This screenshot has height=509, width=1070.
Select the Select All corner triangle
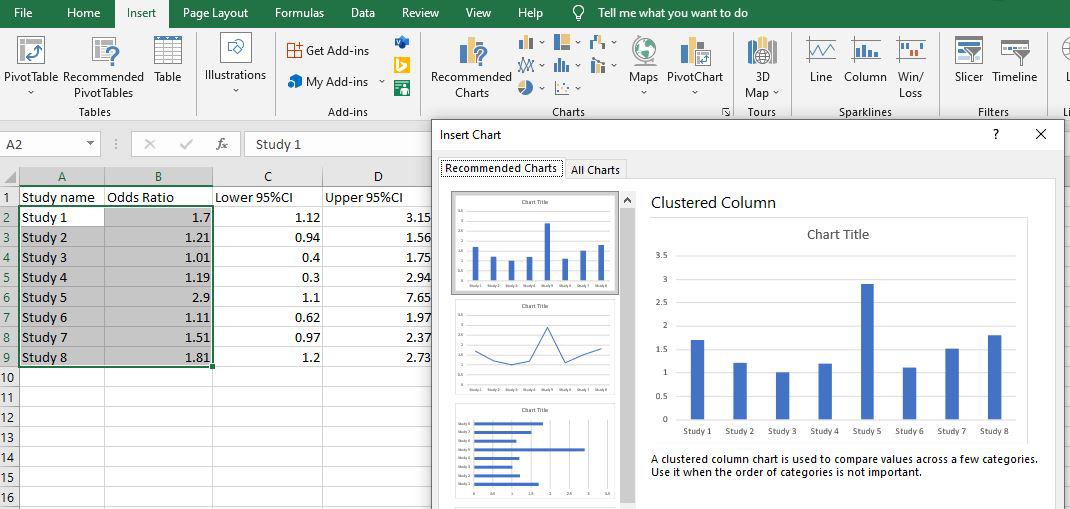coord(10,177)
